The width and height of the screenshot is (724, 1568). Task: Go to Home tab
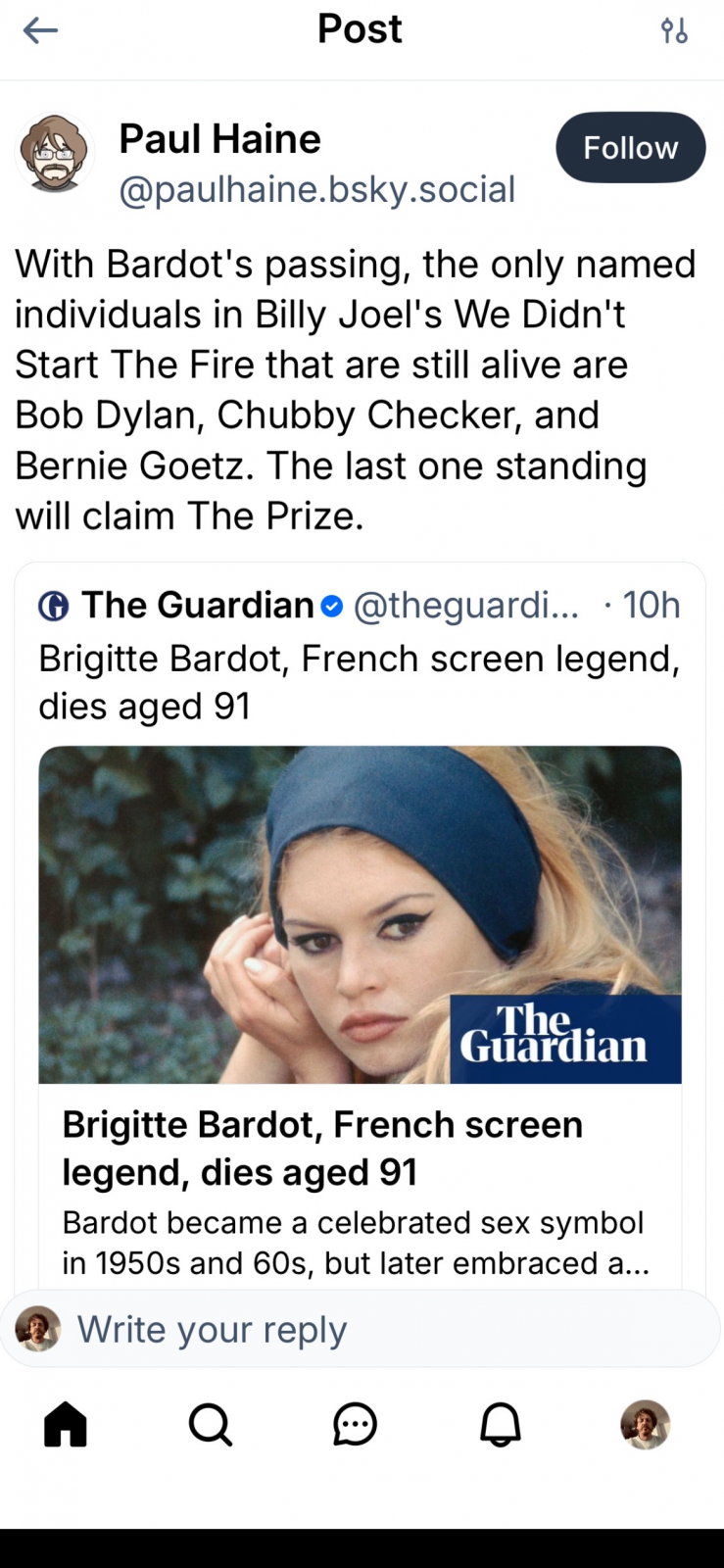click(66, 1424)
